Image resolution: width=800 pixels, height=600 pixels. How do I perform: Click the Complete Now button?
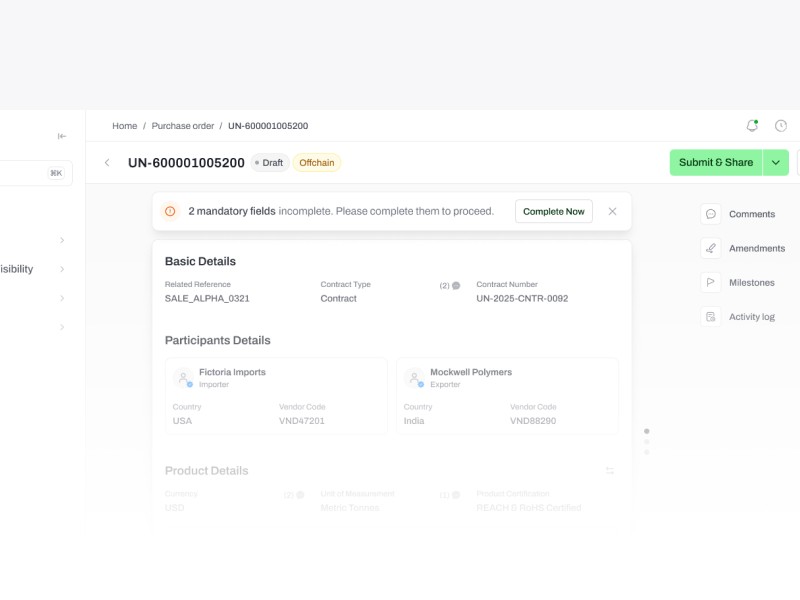[x=554, y=211]
